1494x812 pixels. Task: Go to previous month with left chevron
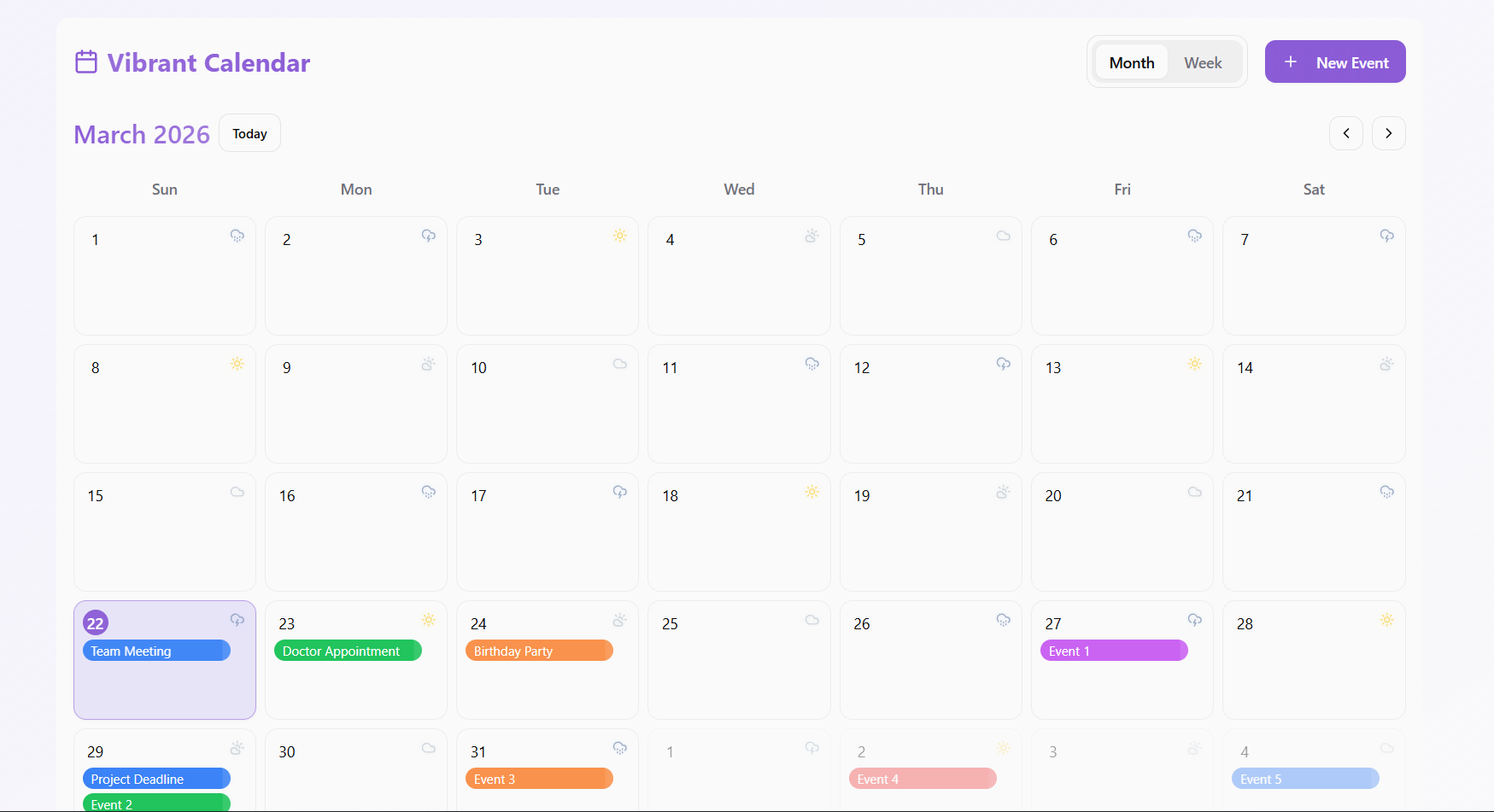(1346, 133)
